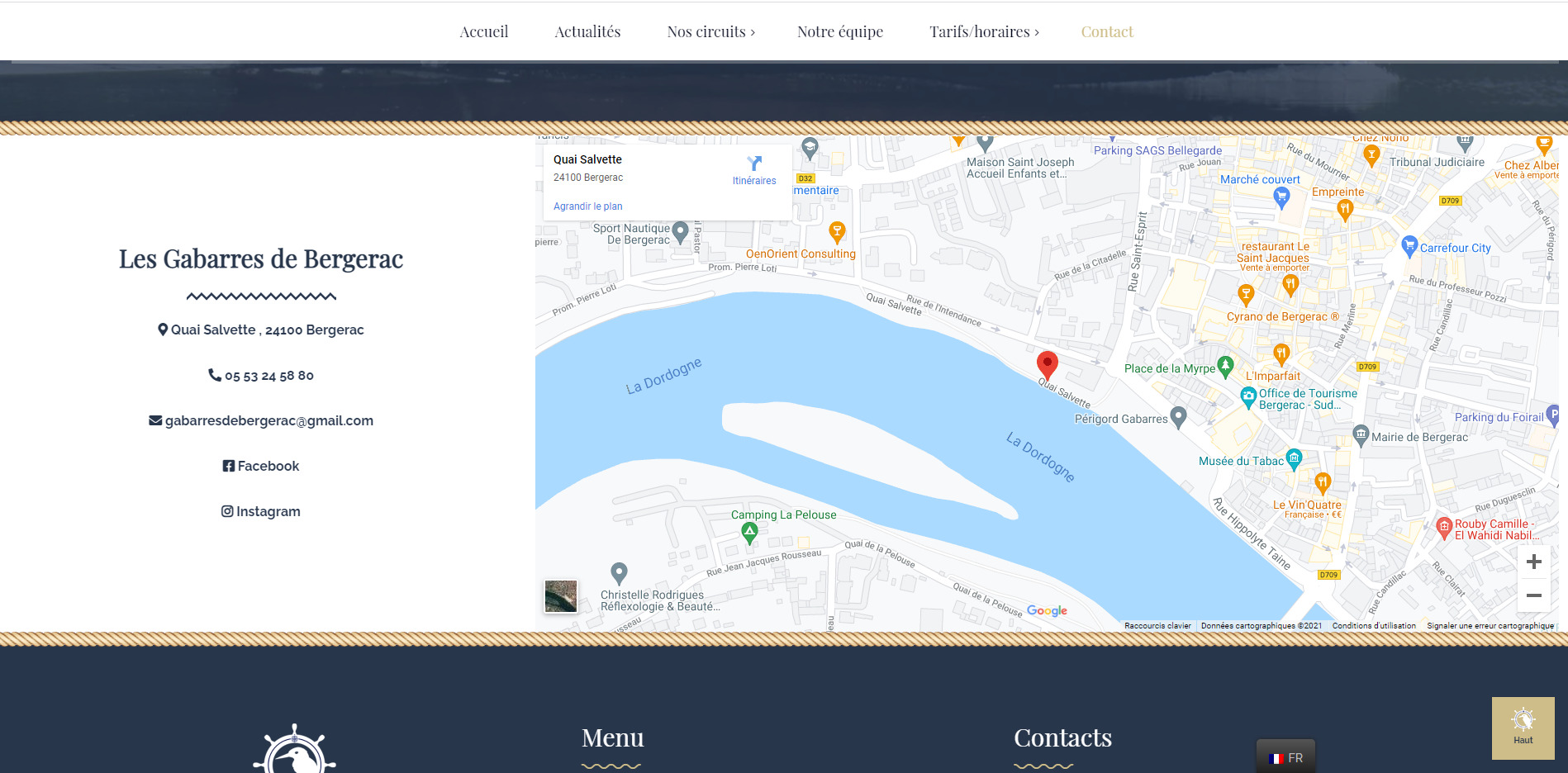
Task: Zoom out on the map
Action: click(x=1534, y=595)
